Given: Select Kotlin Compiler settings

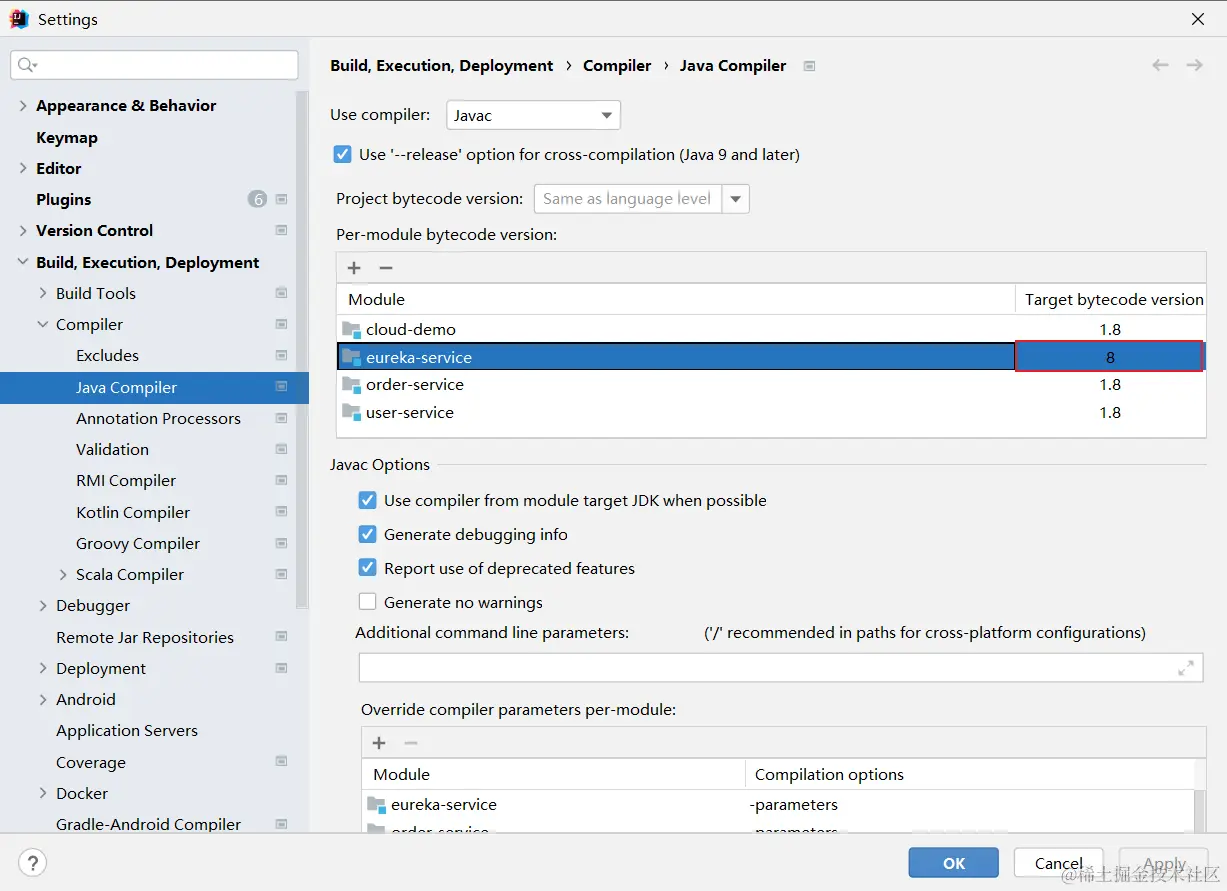Looking at the screenshot, I should point(133,512).
